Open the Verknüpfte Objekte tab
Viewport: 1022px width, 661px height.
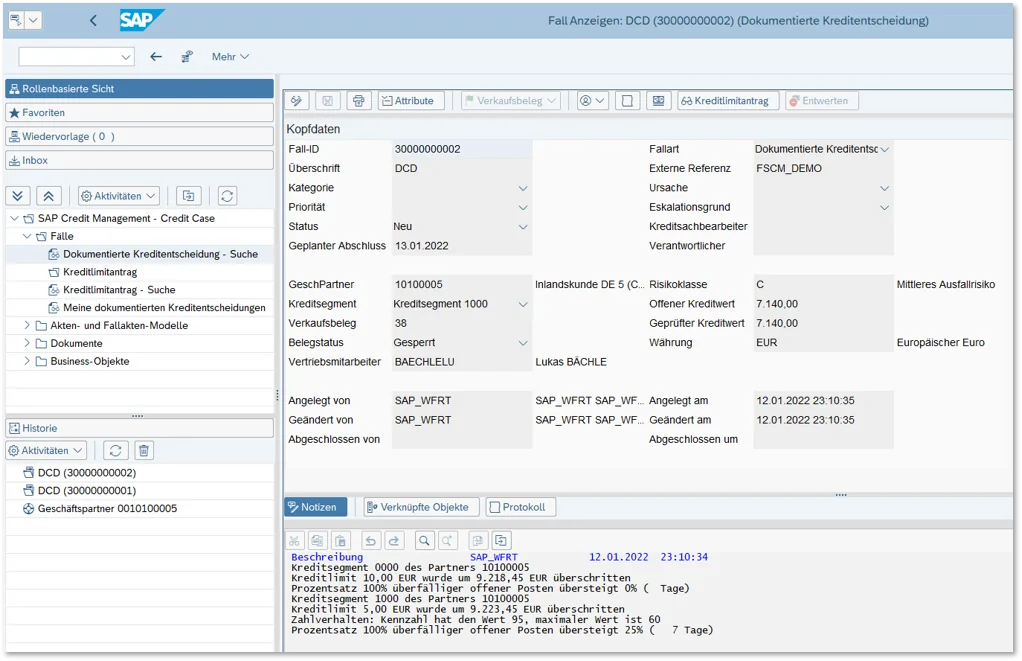[422, 507]
